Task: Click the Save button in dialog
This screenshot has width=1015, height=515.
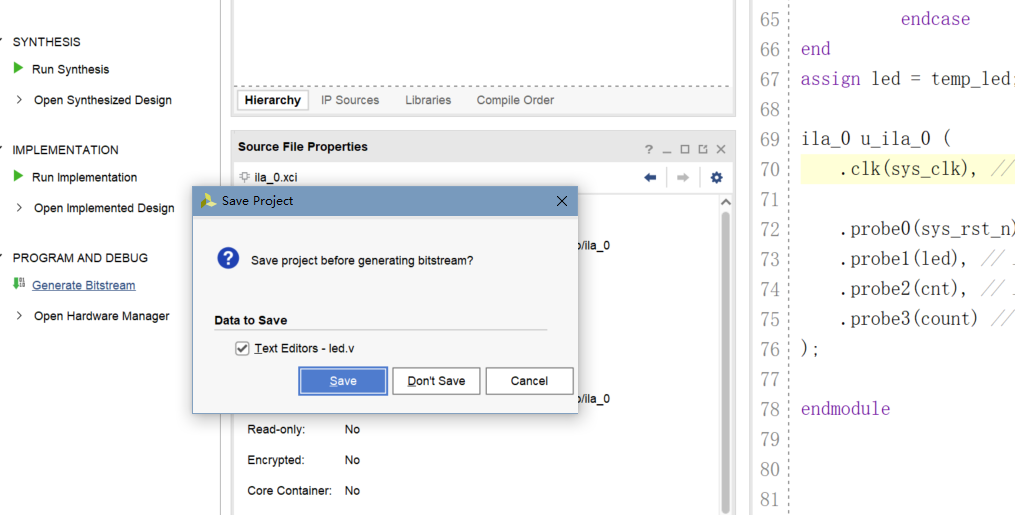Action: (x=343, y=381)
